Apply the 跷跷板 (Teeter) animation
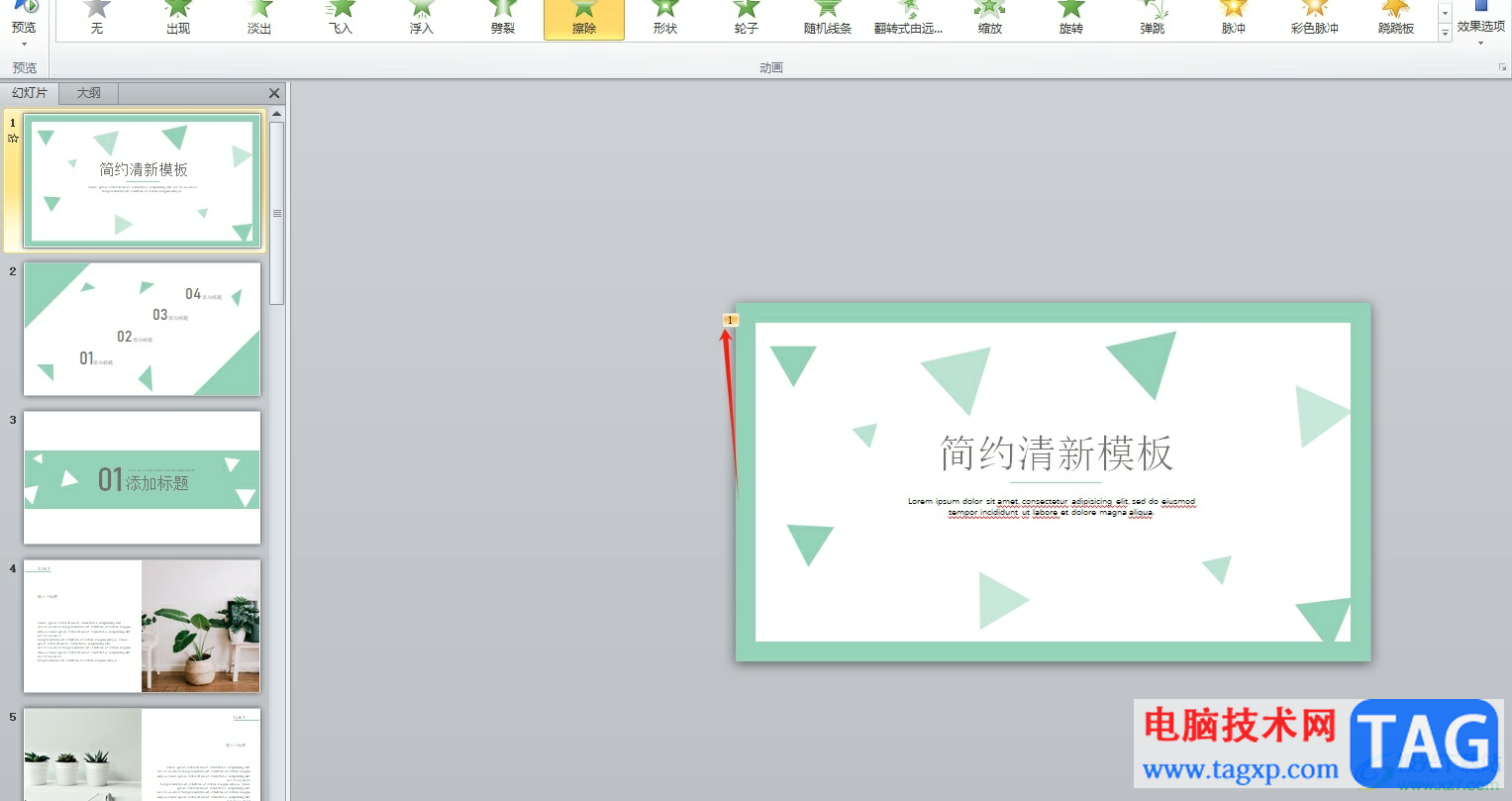 1396,19
